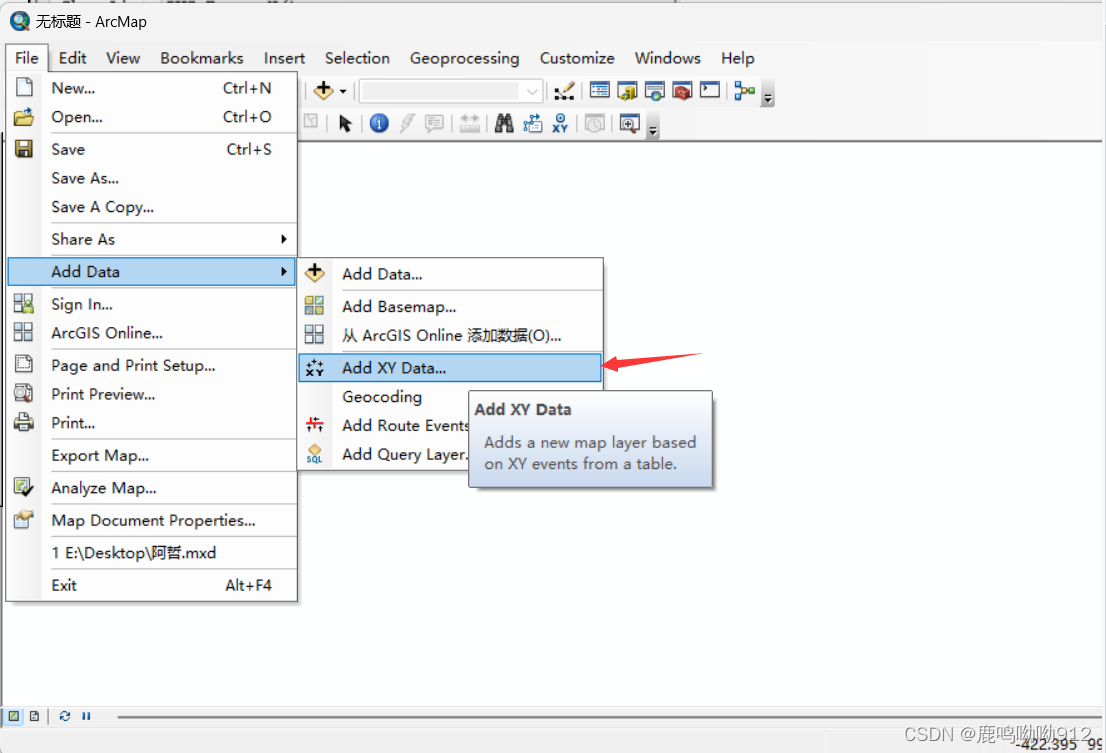Viewport: 1106px width, 753px height.
Task: Open the Windows menu
Action: [x=667, y=58]
